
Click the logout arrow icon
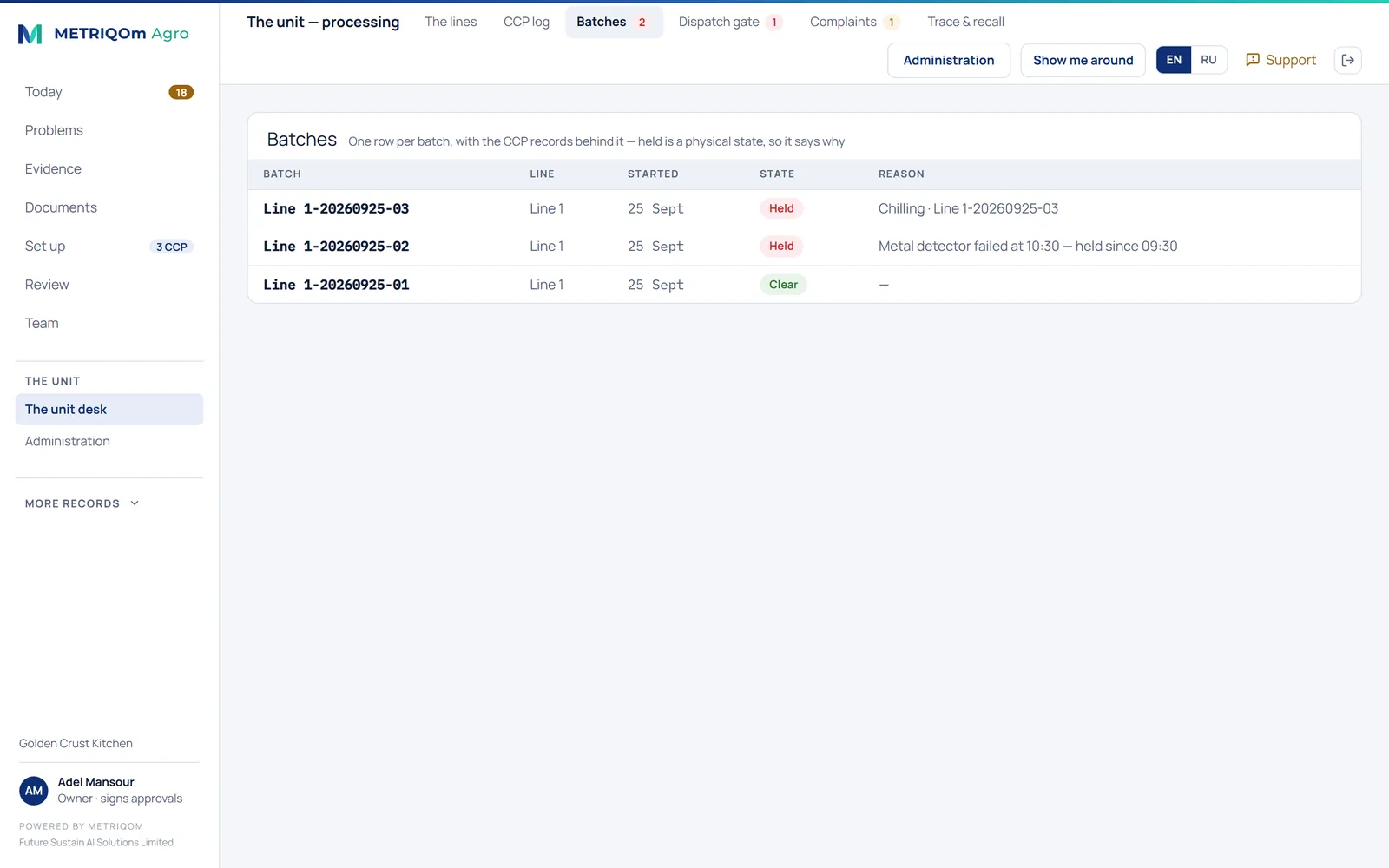[1347, 60]
